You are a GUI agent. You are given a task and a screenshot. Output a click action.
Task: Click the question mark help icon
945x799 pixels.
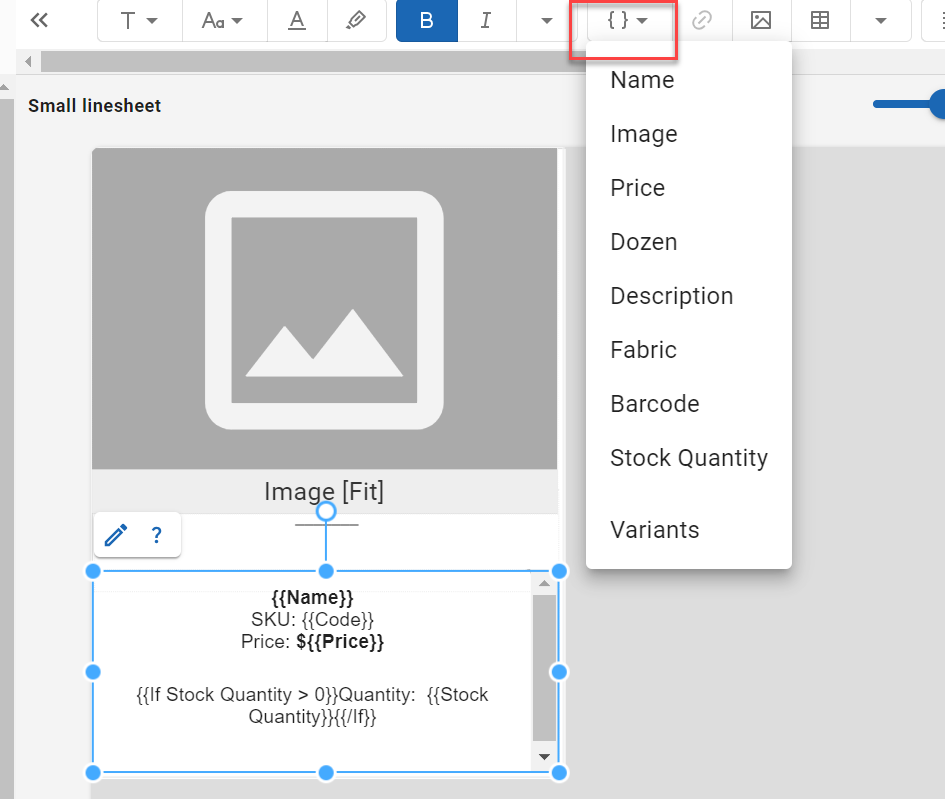click(157, 535)
